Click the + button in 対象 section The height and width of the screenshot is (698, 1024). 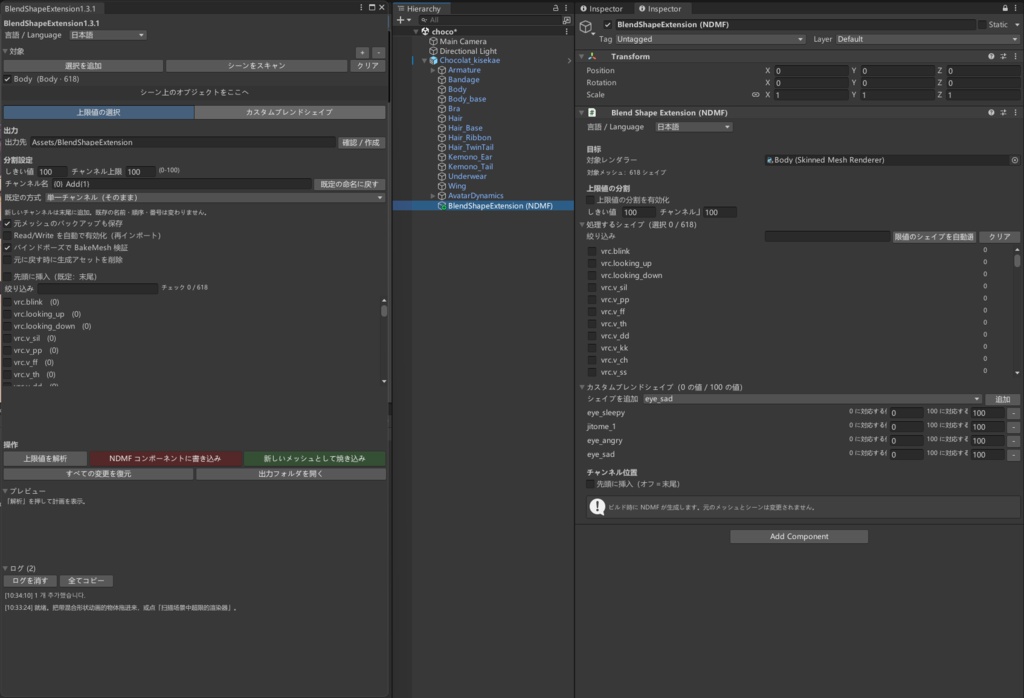tap(362, 52)
